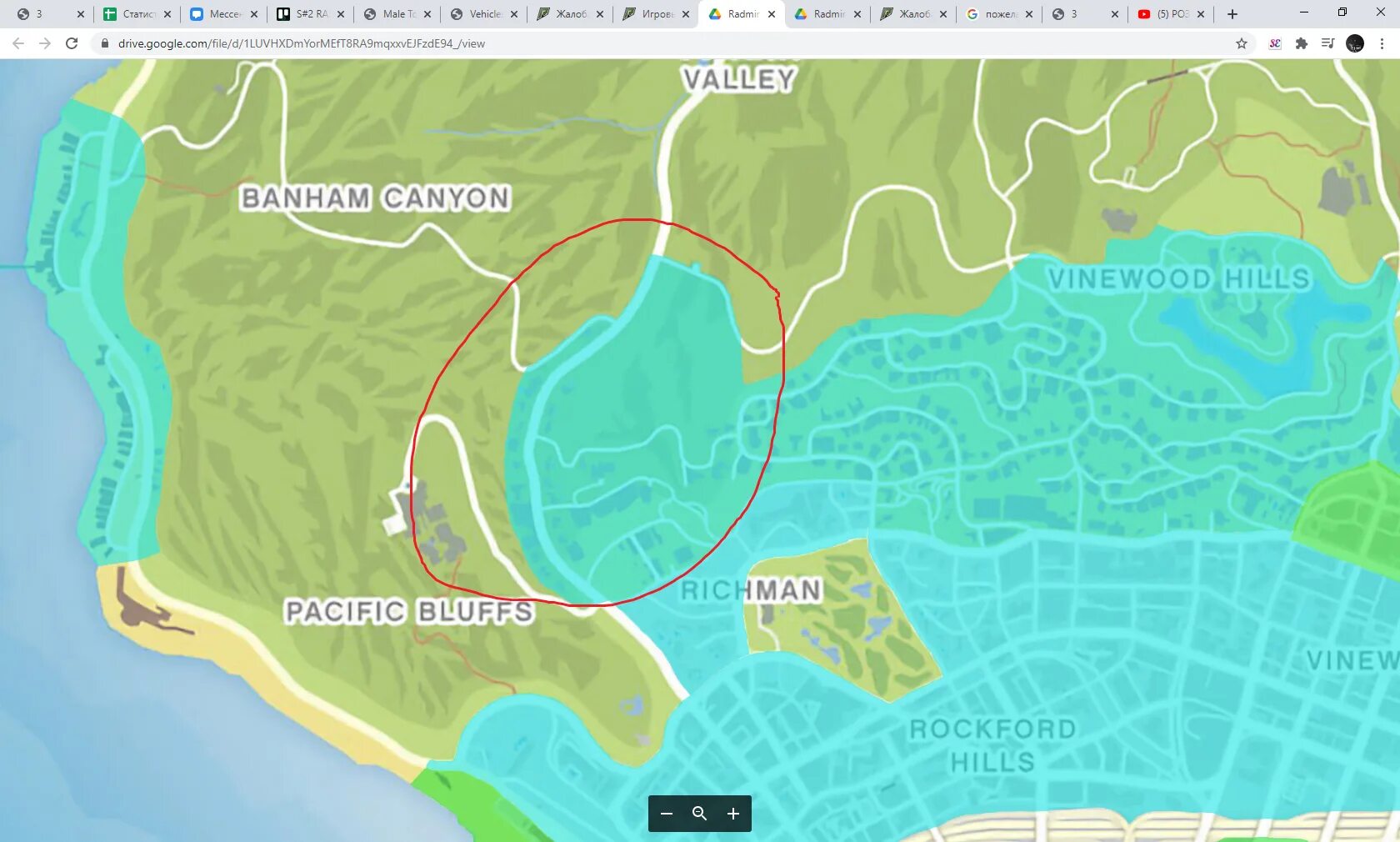Click the ROCKFORD HILLS map label
1400x842 pixels.
tap(992, 745)
